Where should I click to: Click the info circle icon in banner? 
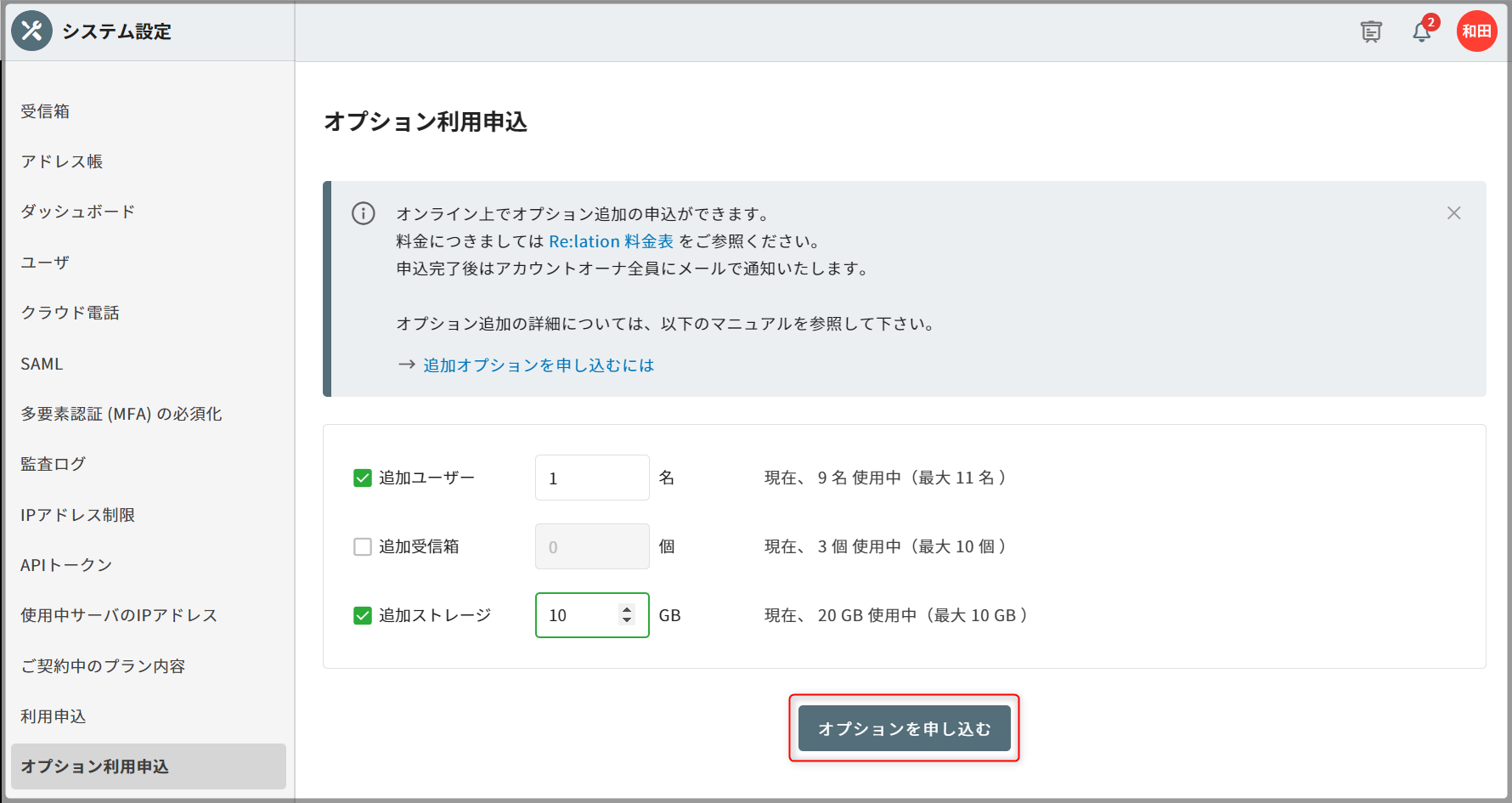point(364,213)
